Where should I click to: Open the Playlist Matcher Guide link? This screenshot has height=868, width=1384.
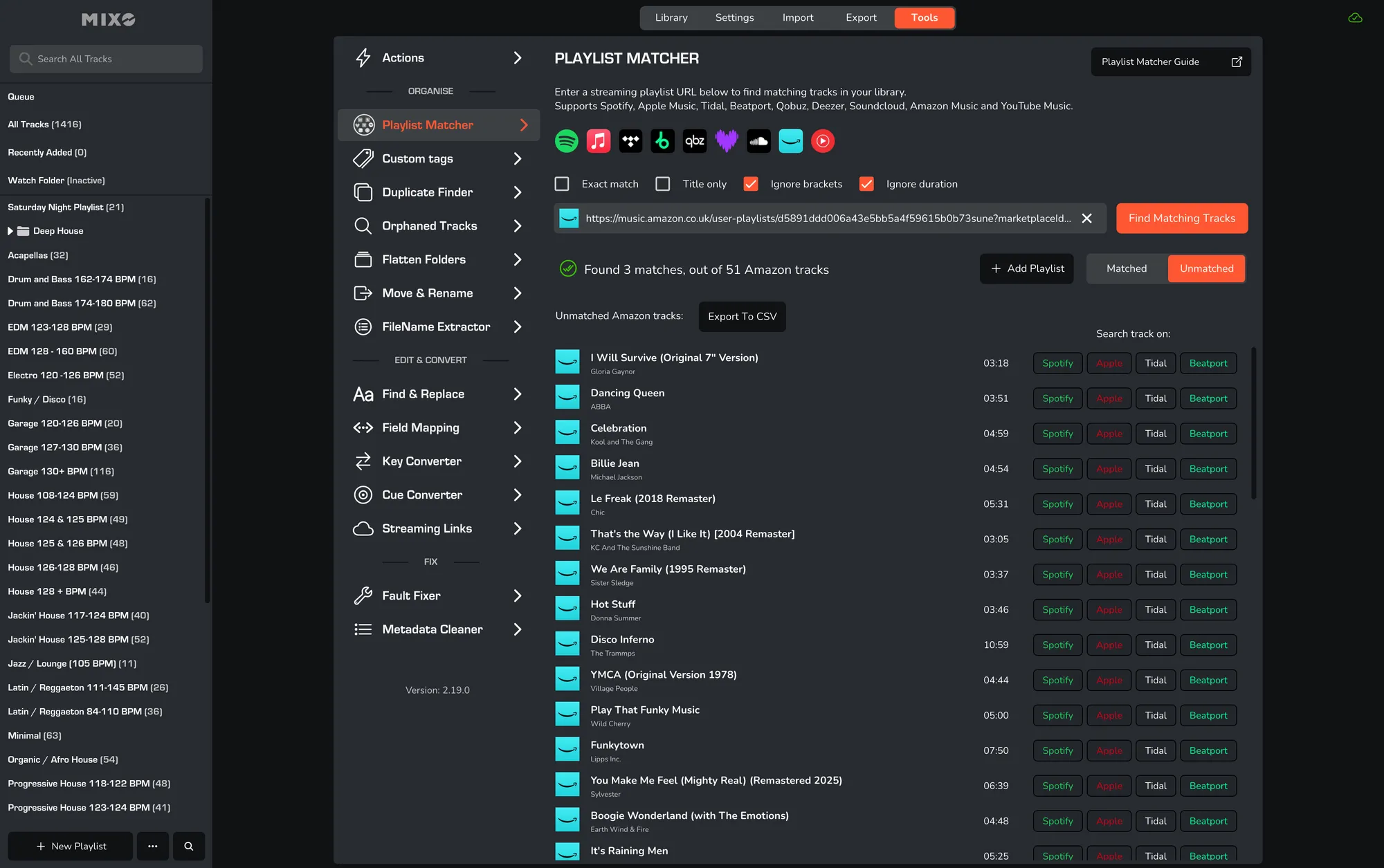(x=1171, y=62)
